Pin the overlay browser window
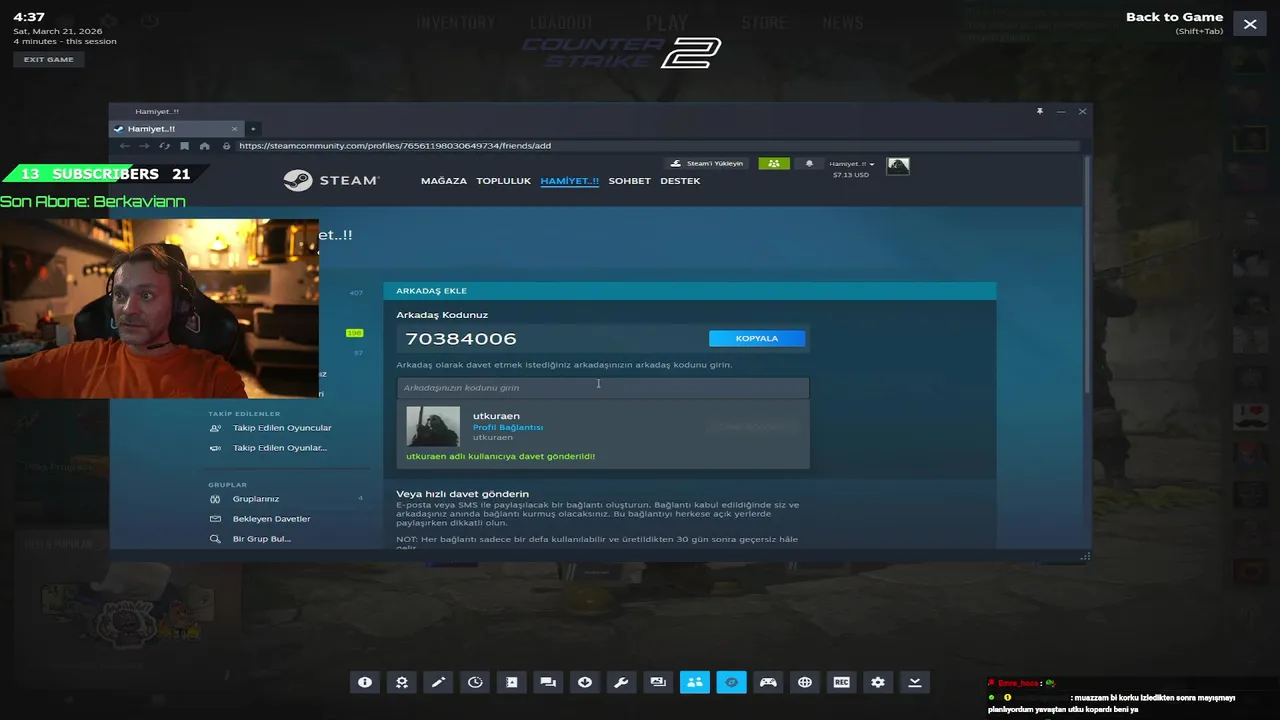Image resolution: width=1280 pixels, height=720 pixels. pyautogui.click(x=1040, y=111)
